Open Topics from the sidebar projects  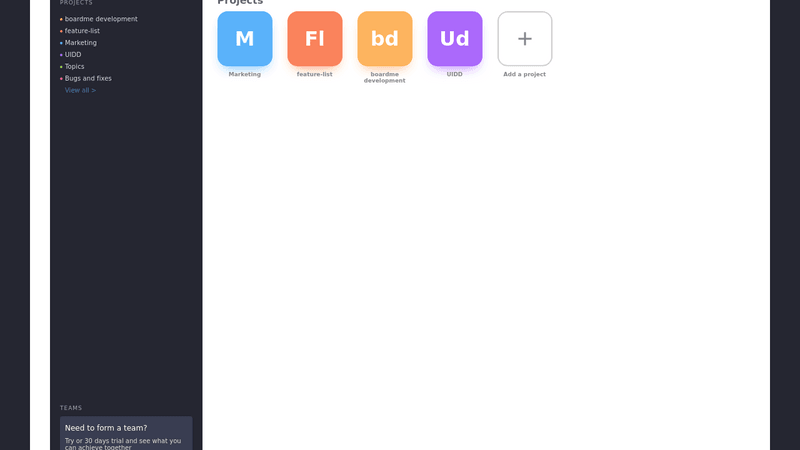(x=75, y=67)
